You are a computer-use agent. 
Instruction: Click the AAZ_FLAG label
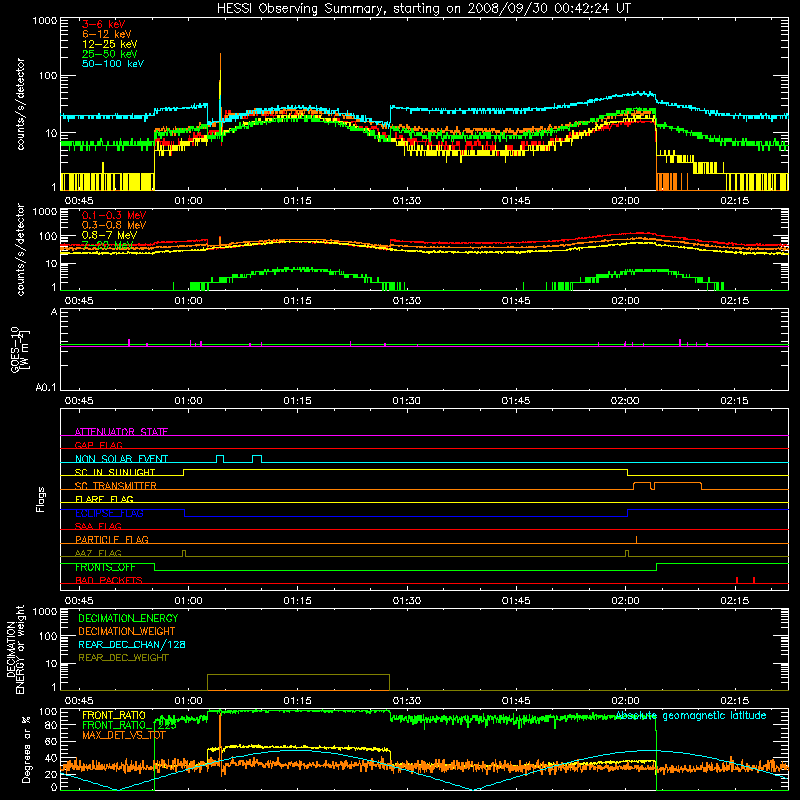coord(98,553)
